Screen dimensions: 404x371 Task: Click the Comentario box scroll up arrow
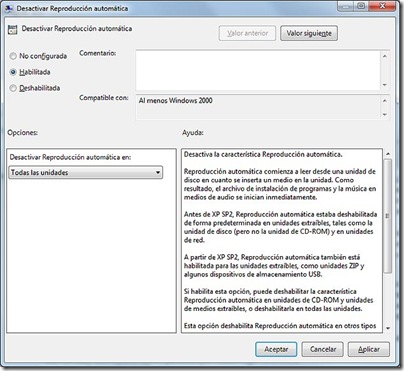coord(385,56)
